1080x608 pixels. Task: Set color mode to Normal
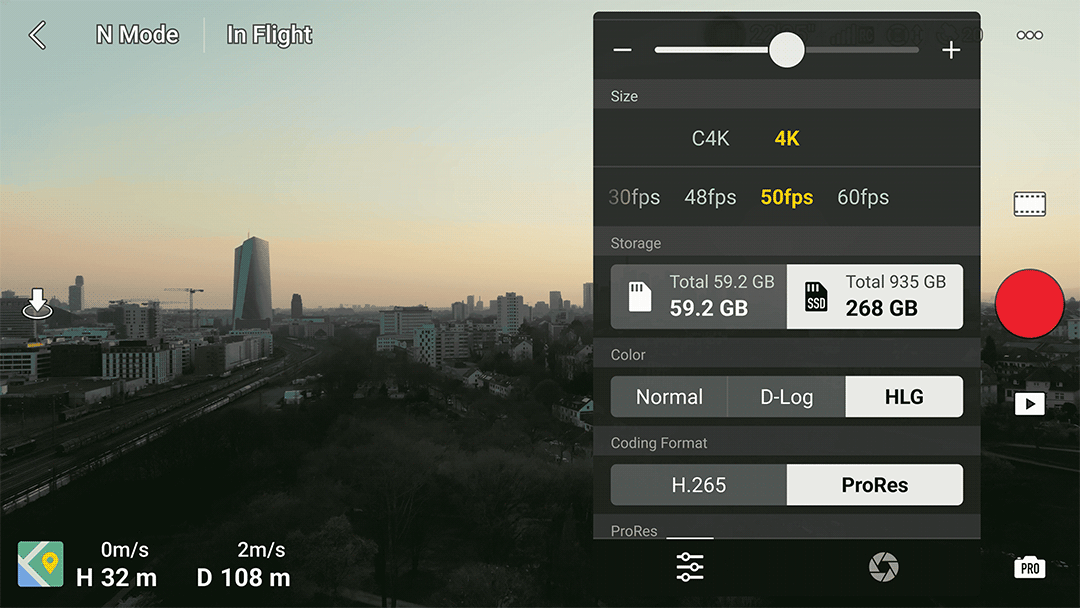point(669,397)
